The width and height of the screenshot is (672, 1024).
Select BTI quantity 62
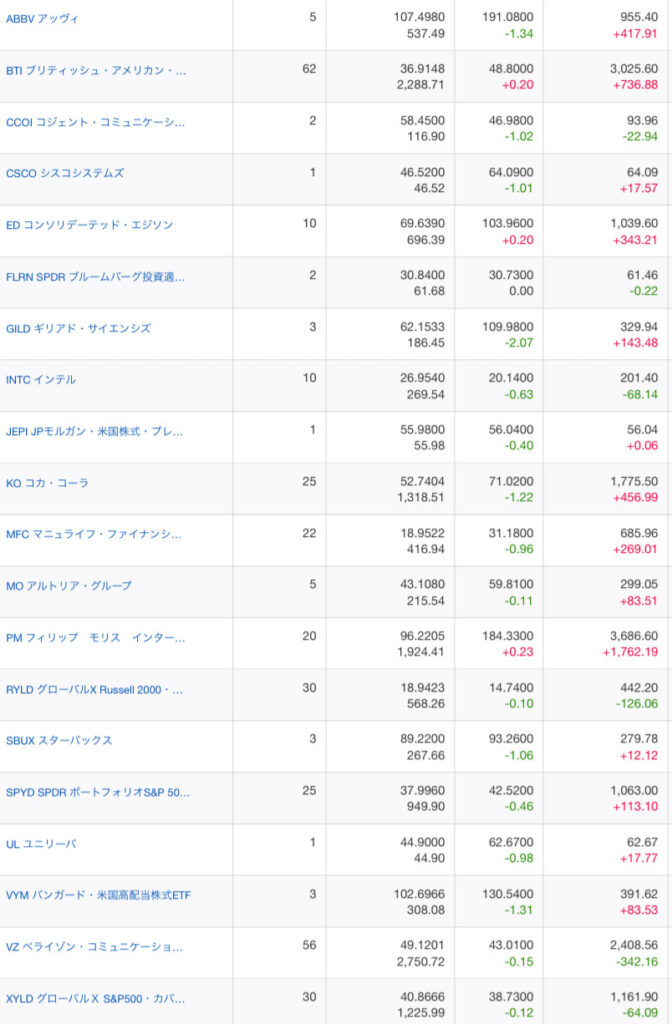pyautogui.click(x=309, y=69)
